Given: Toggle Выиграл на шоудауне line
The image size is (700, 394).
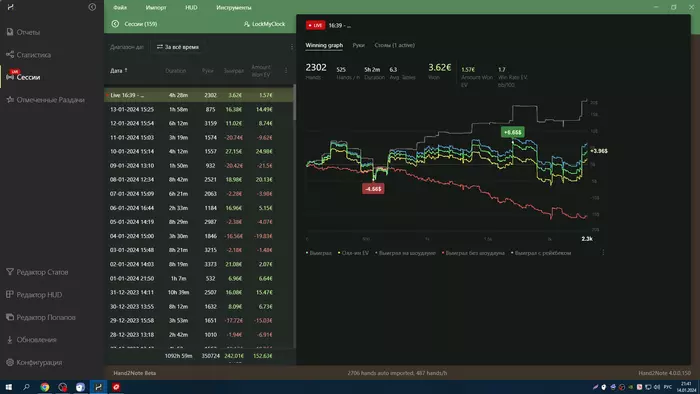Looking at the screenshot, I should (x=405, y=253).
